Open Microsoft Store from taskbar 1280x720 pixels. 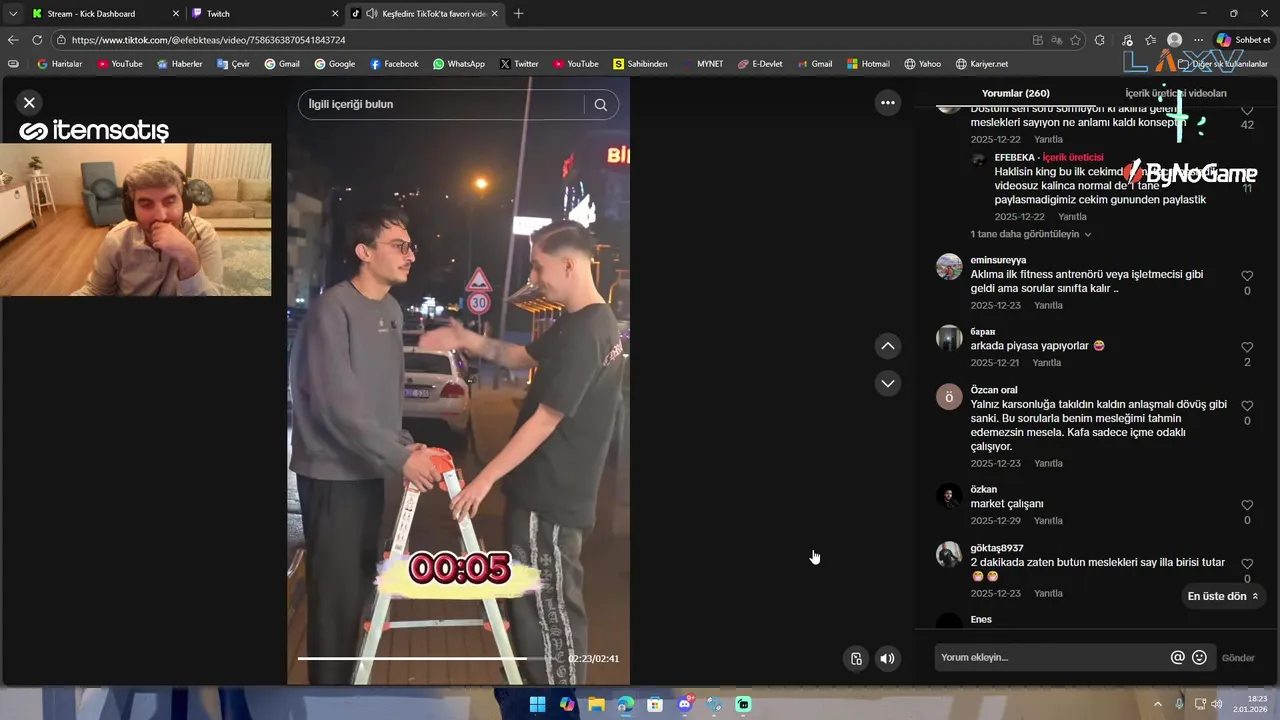point(655,704)
